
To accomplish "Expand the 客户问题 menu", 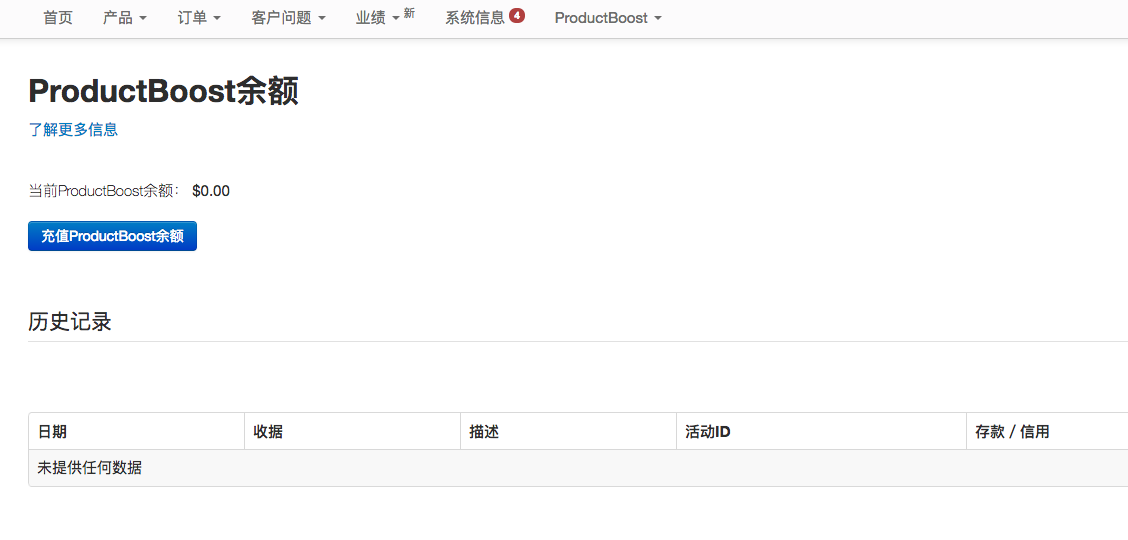I will pyautogui.click(x=288, y=18).
